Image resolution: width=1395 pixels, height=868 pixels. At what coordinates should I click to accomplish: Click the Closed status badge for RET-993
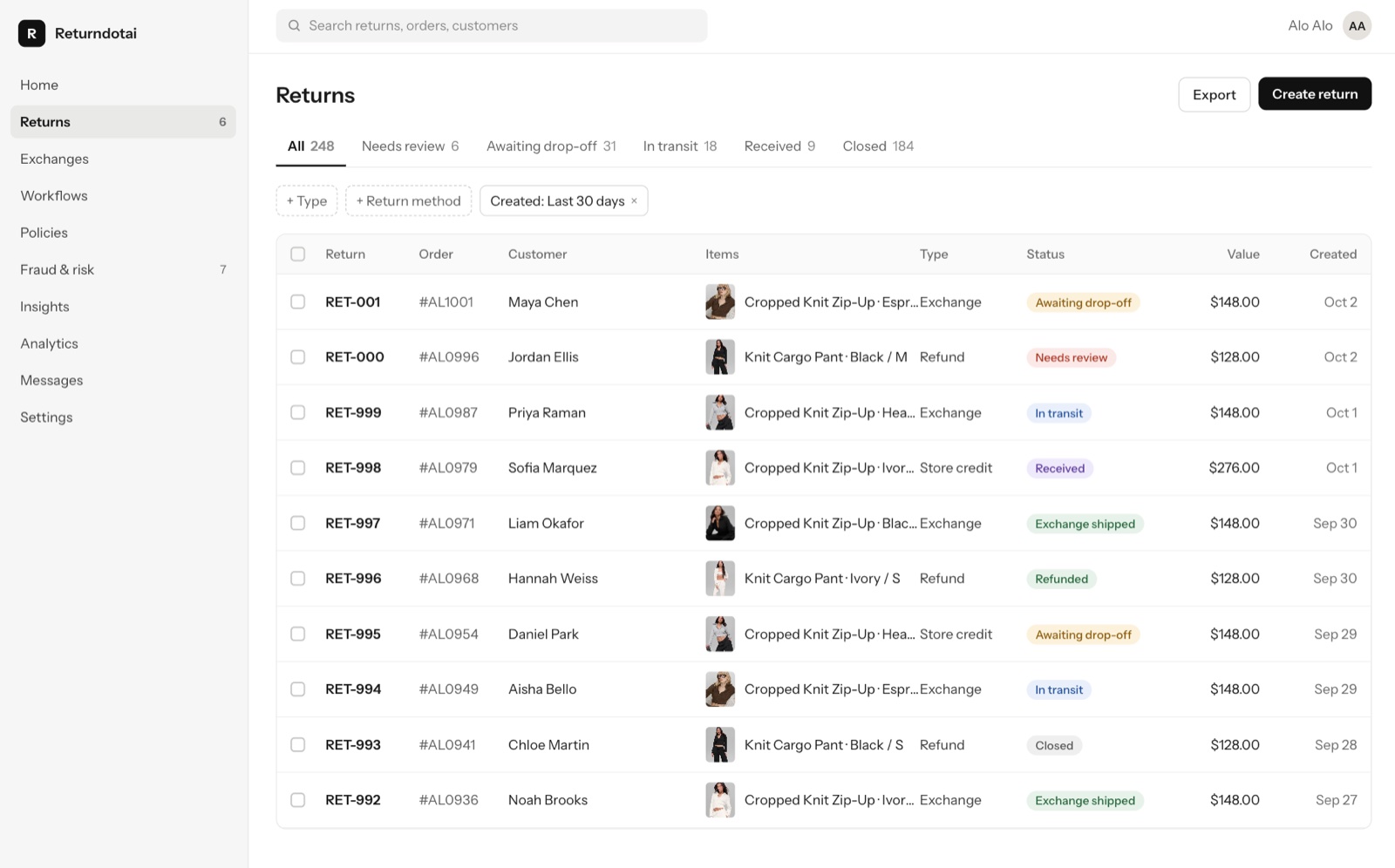[1054, 745]
